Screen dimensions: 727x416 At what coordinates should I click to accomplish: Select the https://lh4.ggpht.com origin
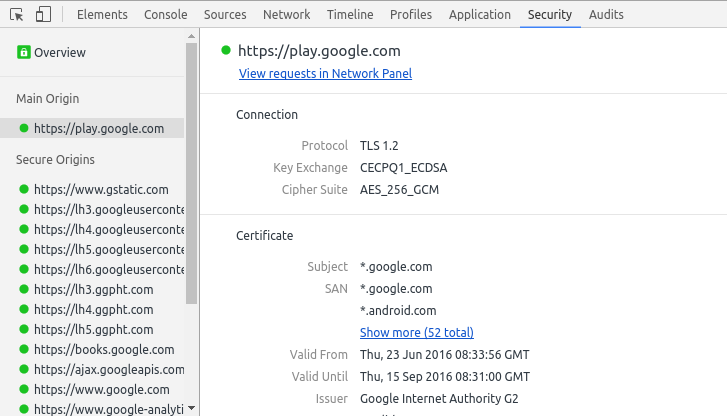[x=93, y=309]
